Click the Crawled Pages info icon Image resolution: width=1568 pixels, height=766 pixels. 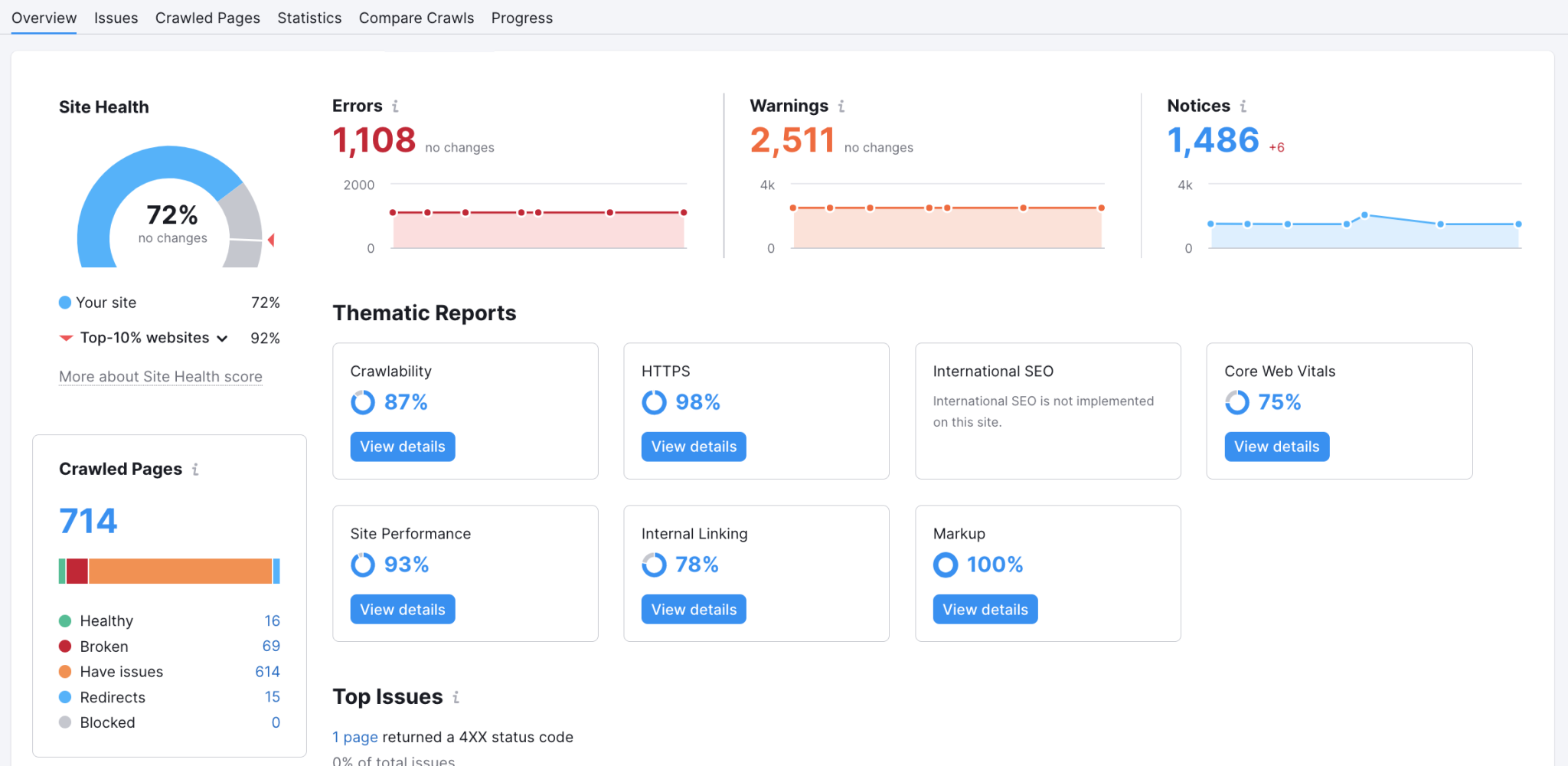[195, 470]
